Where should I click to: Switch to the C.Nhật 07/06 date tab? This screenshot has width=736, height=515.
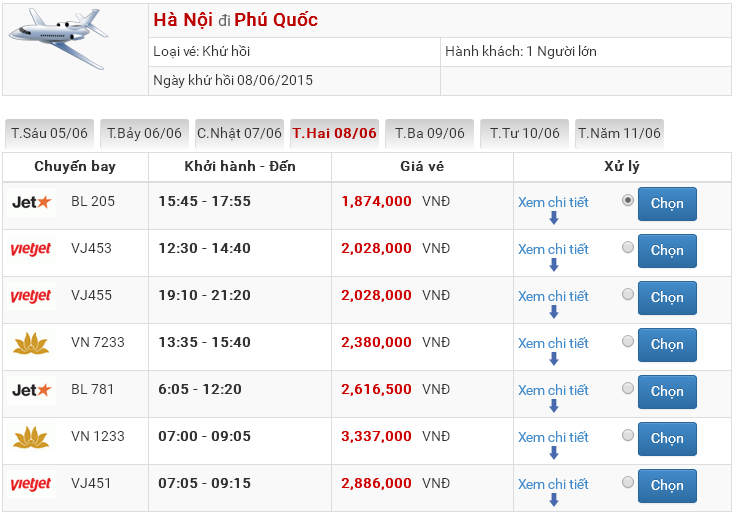(x=239, y=134)
